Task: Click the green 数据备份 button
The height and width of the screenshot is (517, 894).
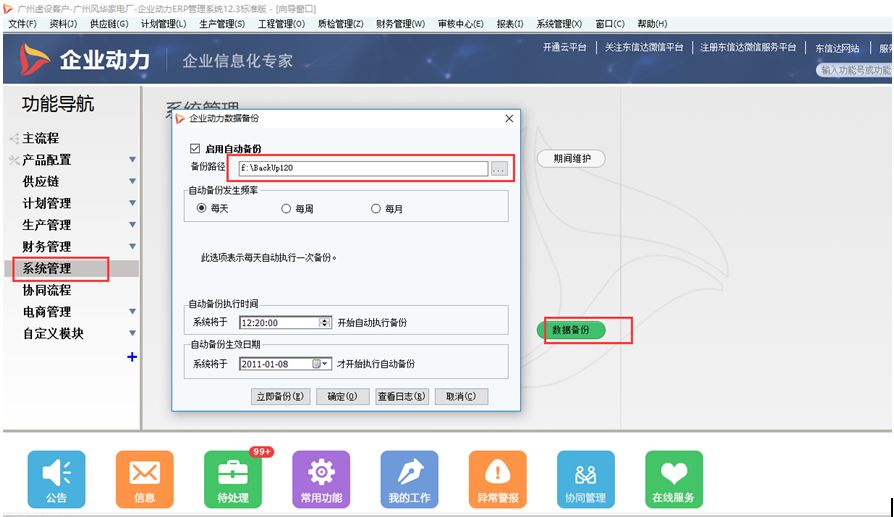Action: click(571, 329)
